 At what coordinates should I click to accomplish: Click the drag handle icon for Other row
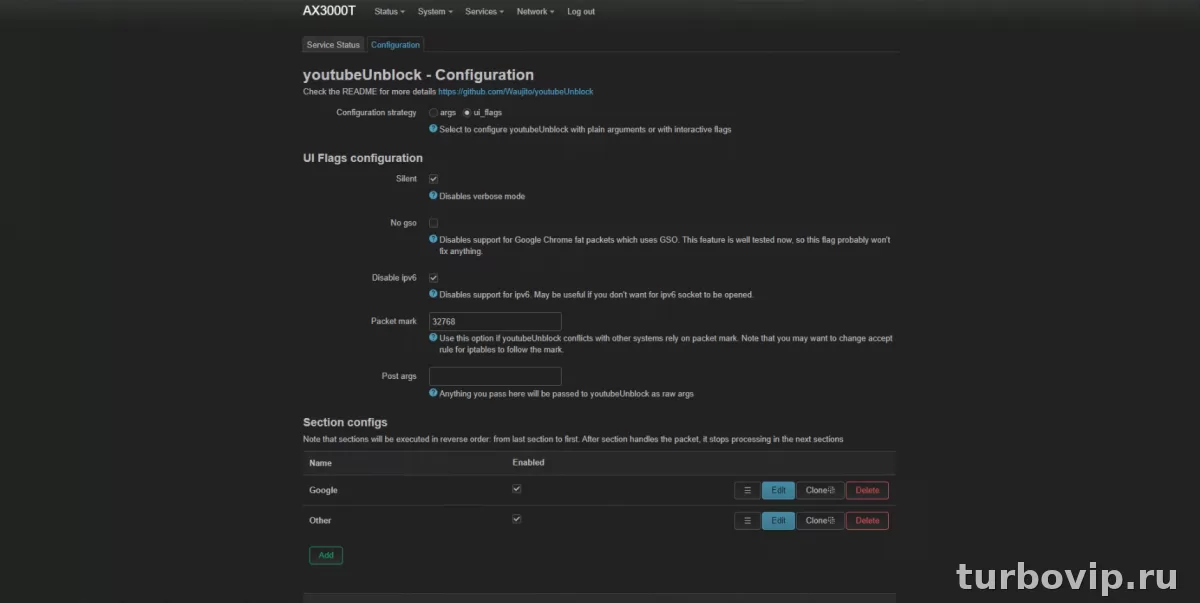coord(747,521)
